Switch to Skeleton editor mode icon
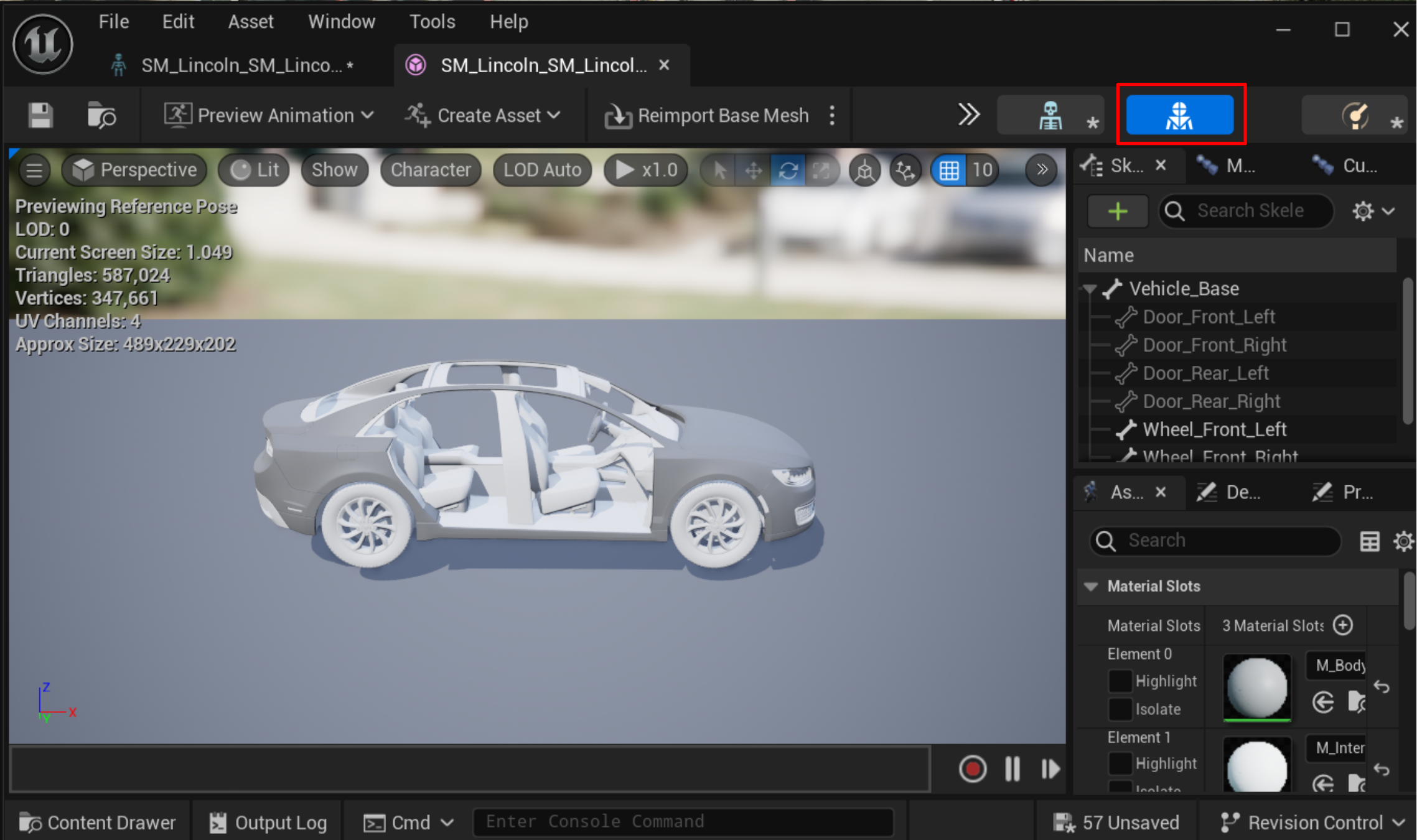Screen dimensions: 1417x840 click(x=1050, y=116)
